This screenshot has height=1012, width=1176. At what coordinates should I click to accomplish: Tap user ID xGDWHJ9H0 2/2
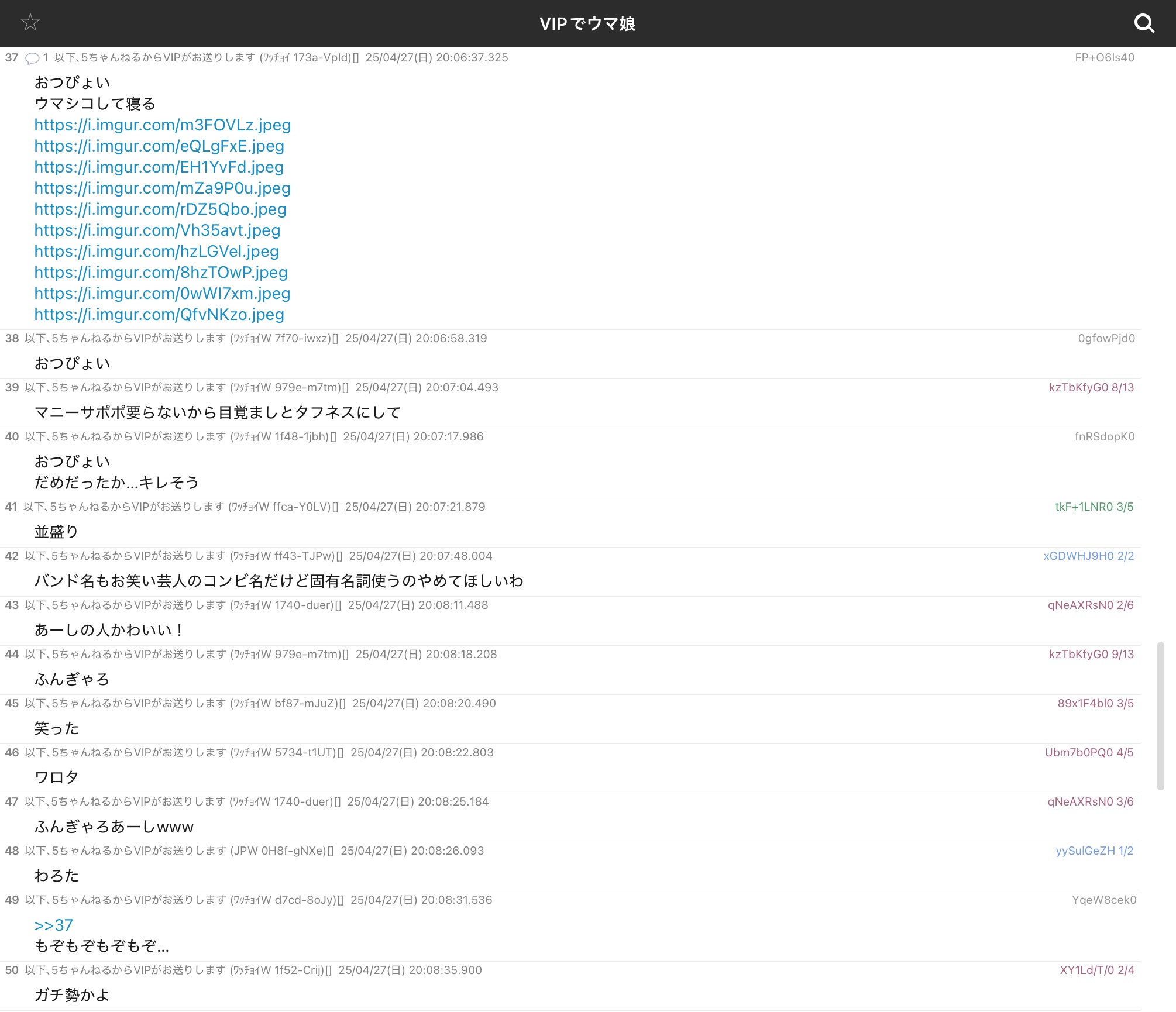[1088, 556]
